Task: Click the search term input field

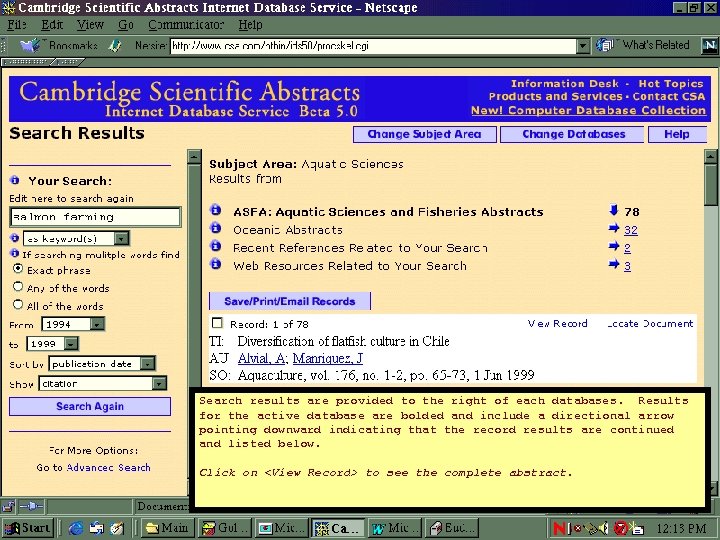Action: 95,217
